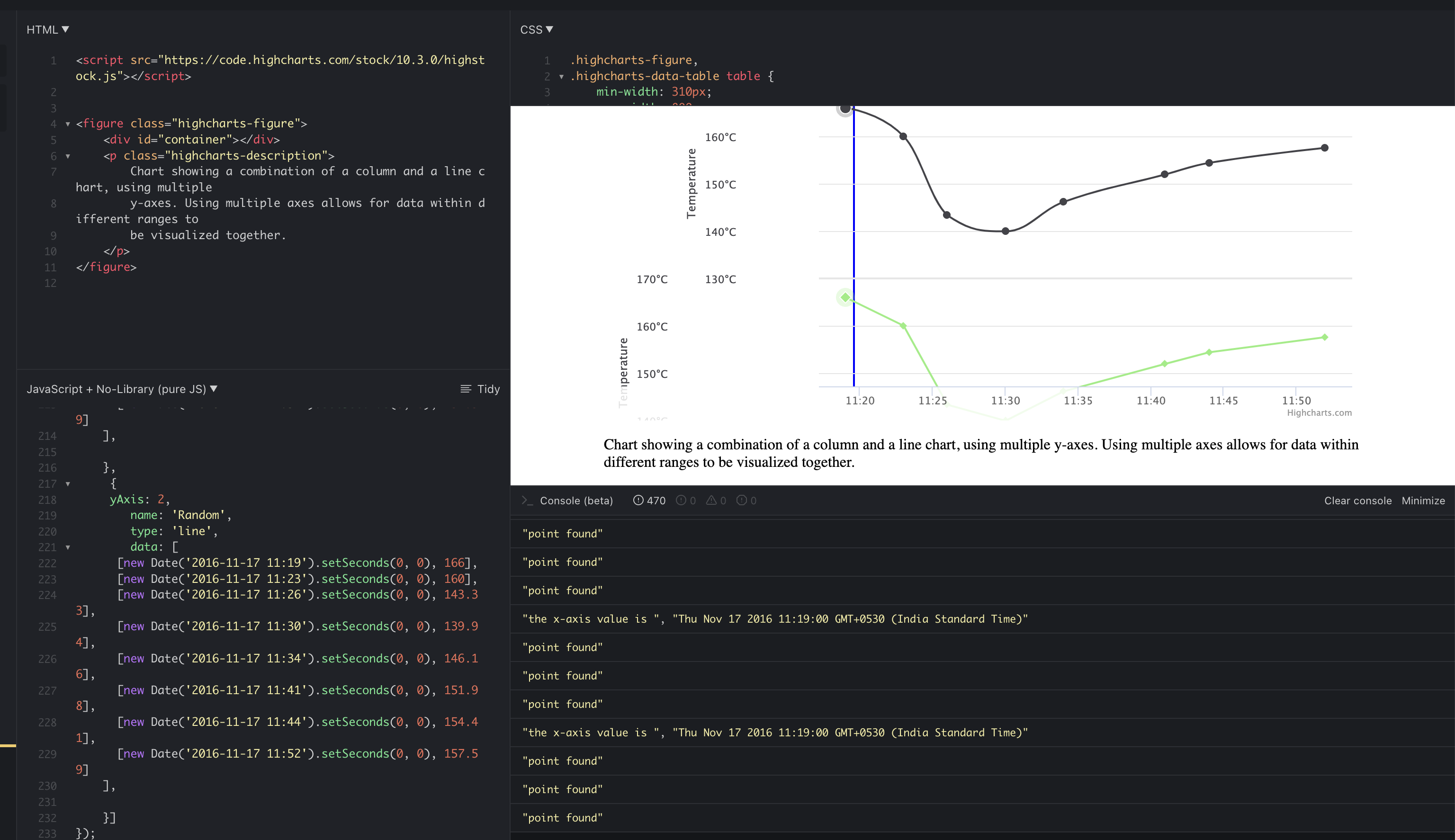Click the error circle icon in console toolbar
Viewport: 1455px width, 840px height.
(x=682, y=501)
